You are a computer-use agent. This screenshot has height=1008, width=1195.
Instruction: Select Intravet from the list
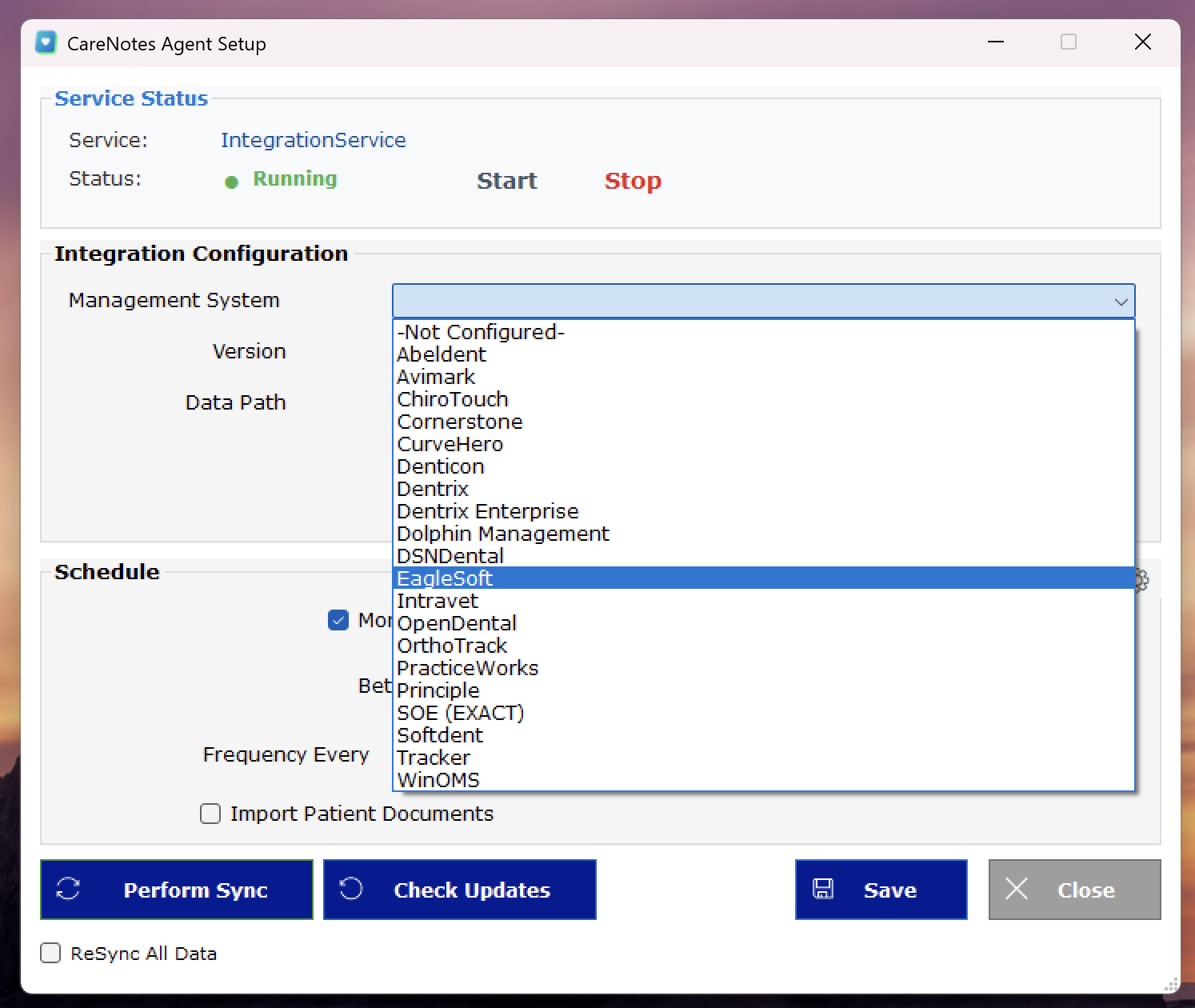[x=763, y=601]
